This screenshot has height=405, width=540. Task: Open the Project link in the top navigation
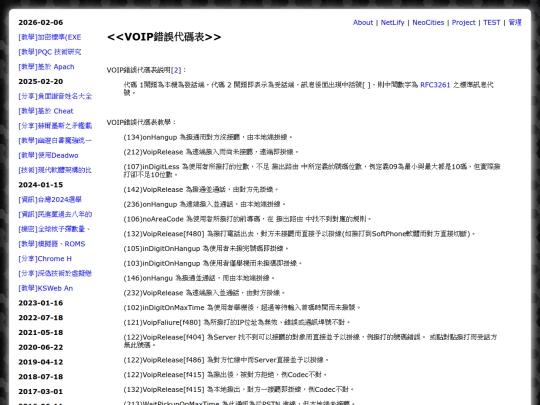pyautogui.click(x=463, y=22)
